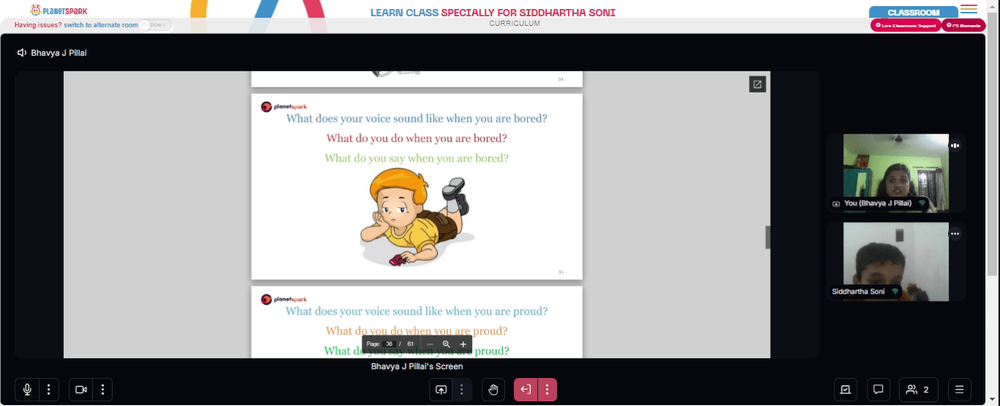Image resolution: width=1000 pixels, height=406 pixels.
Task: Leave the classroom session
Action: click(526, 389)
